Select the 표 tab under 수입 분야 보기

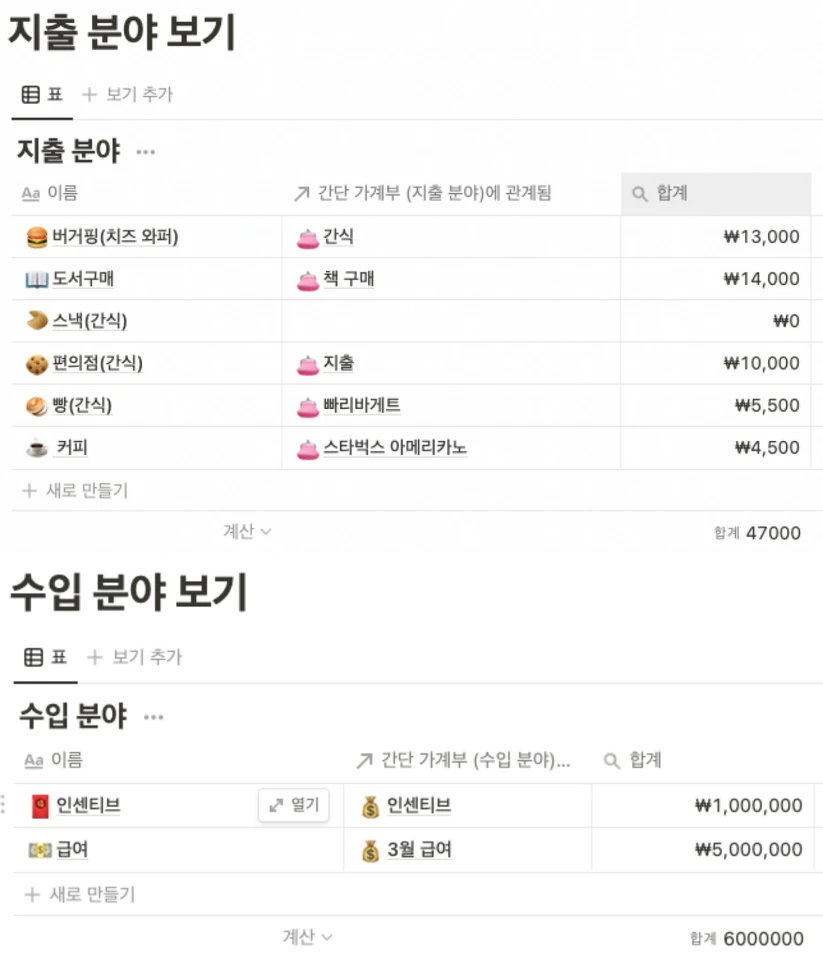pyautogui.click(x=45, y=657)
